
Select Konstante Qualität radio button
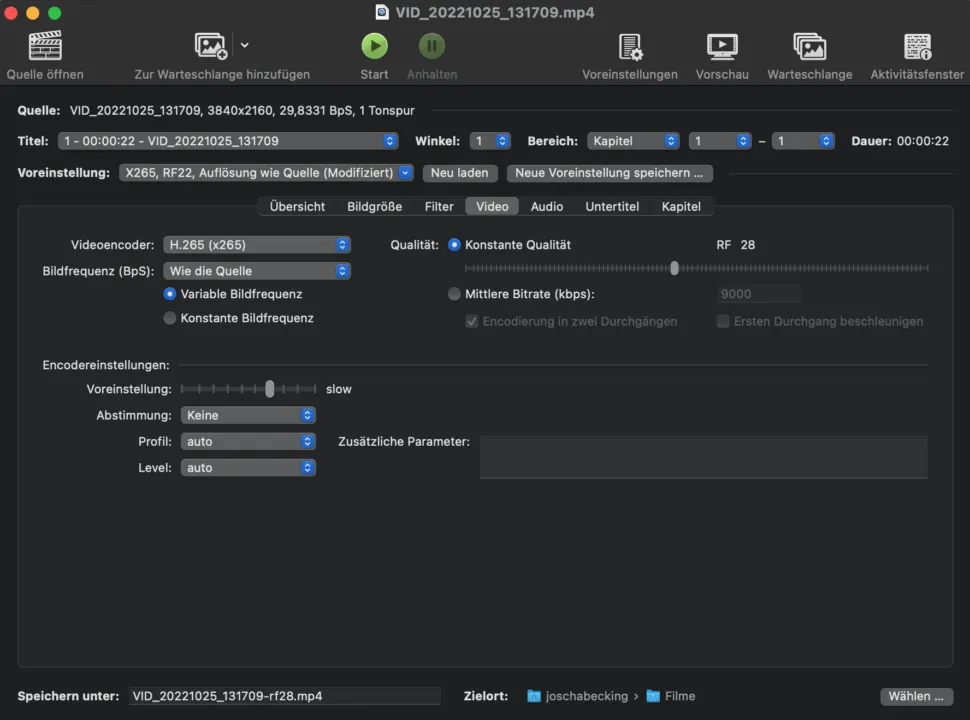pyautogui.click(x=454, y=245)
